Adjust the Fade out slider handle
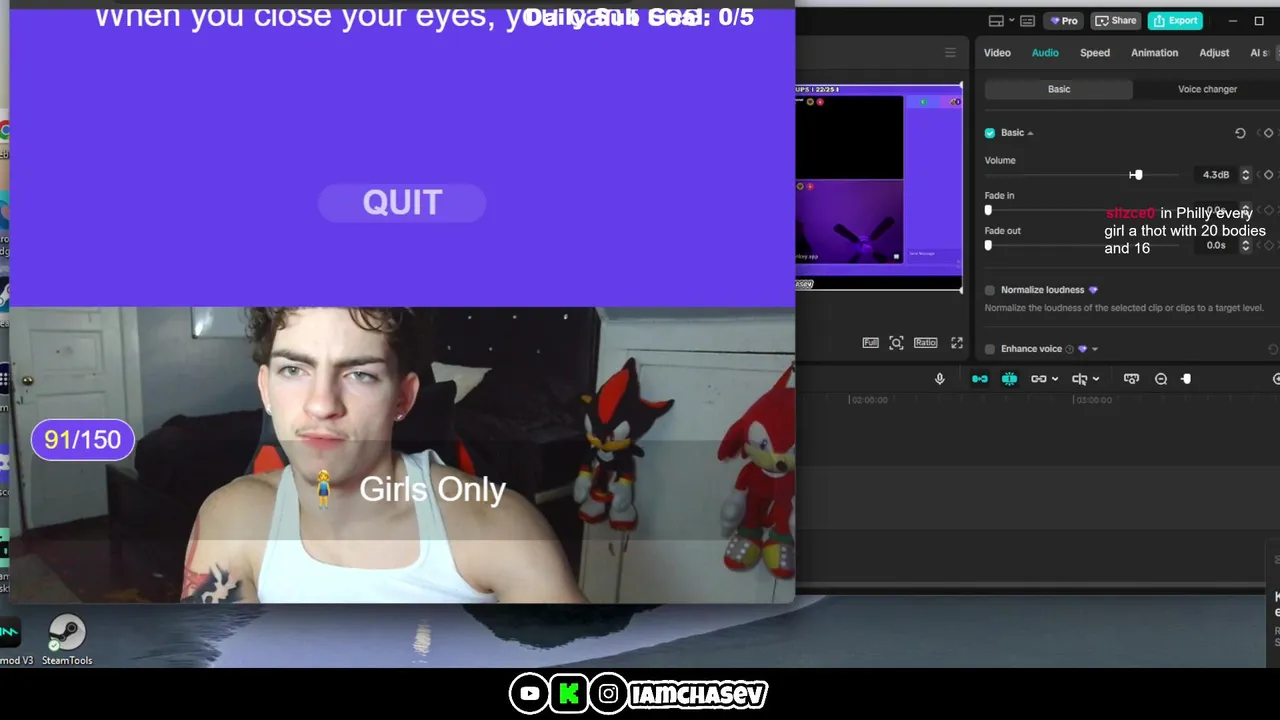The image size is (1280, 720). (988, 245)
